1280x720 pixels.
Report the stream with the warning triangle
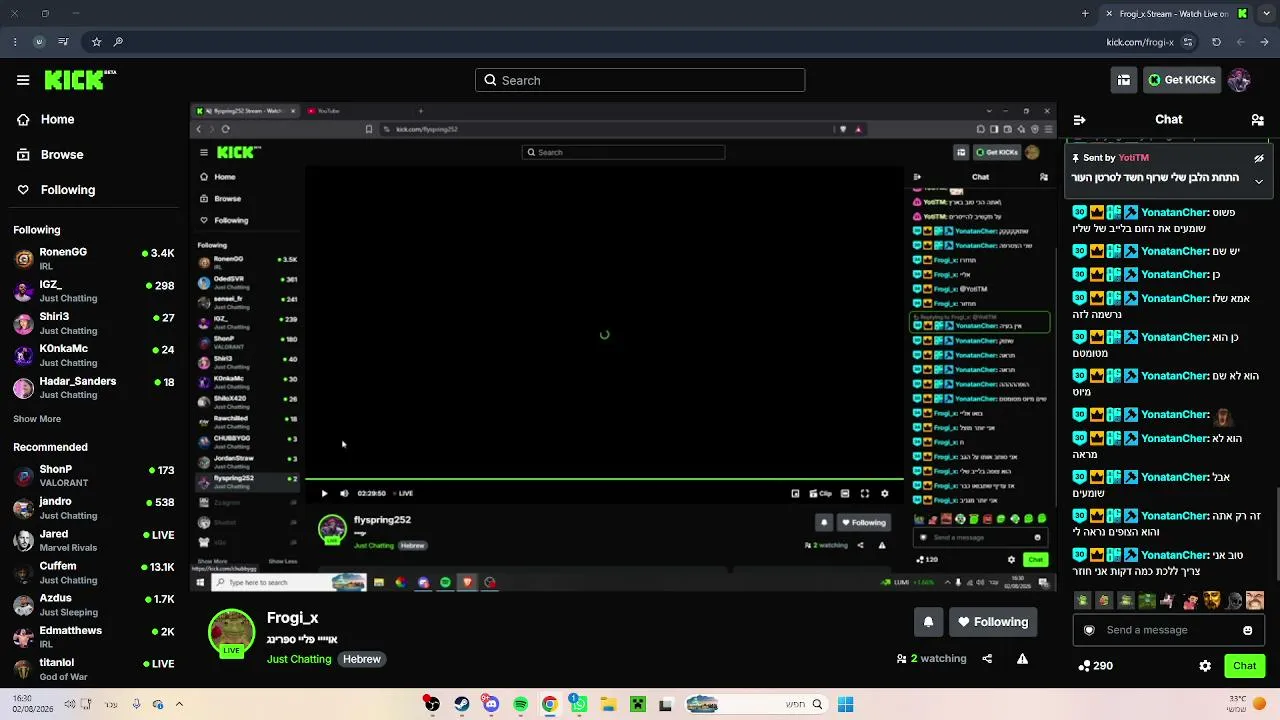[x=1022, y=659]
